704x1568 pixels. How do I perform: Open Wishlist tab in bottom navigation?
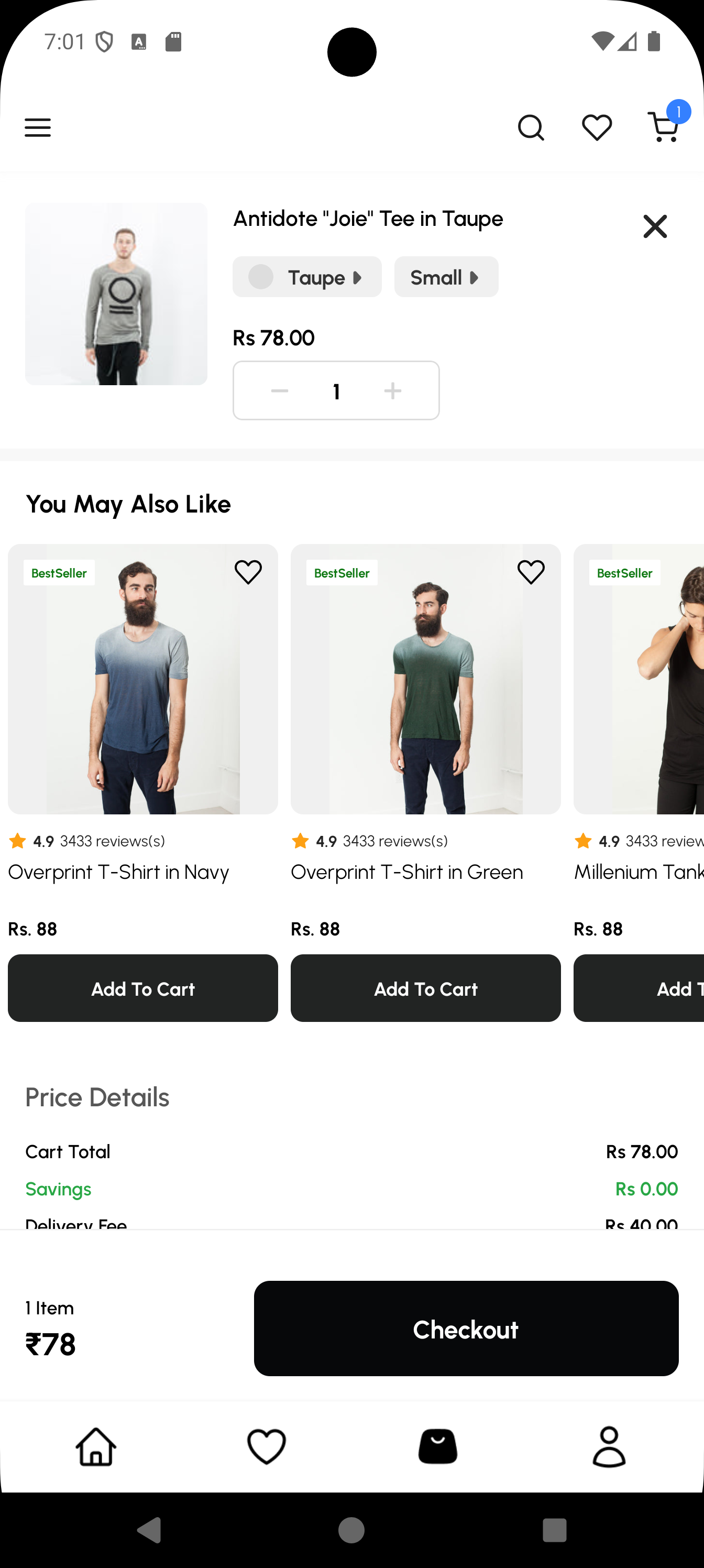(x=267, y=1446)
